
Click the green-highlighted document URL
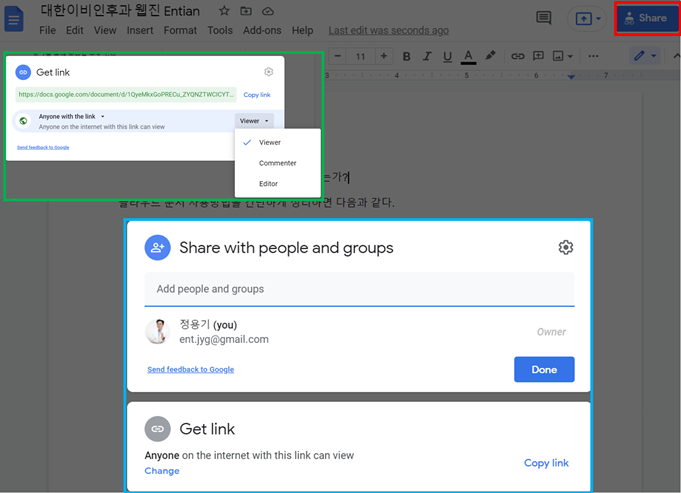click(126, 94)
